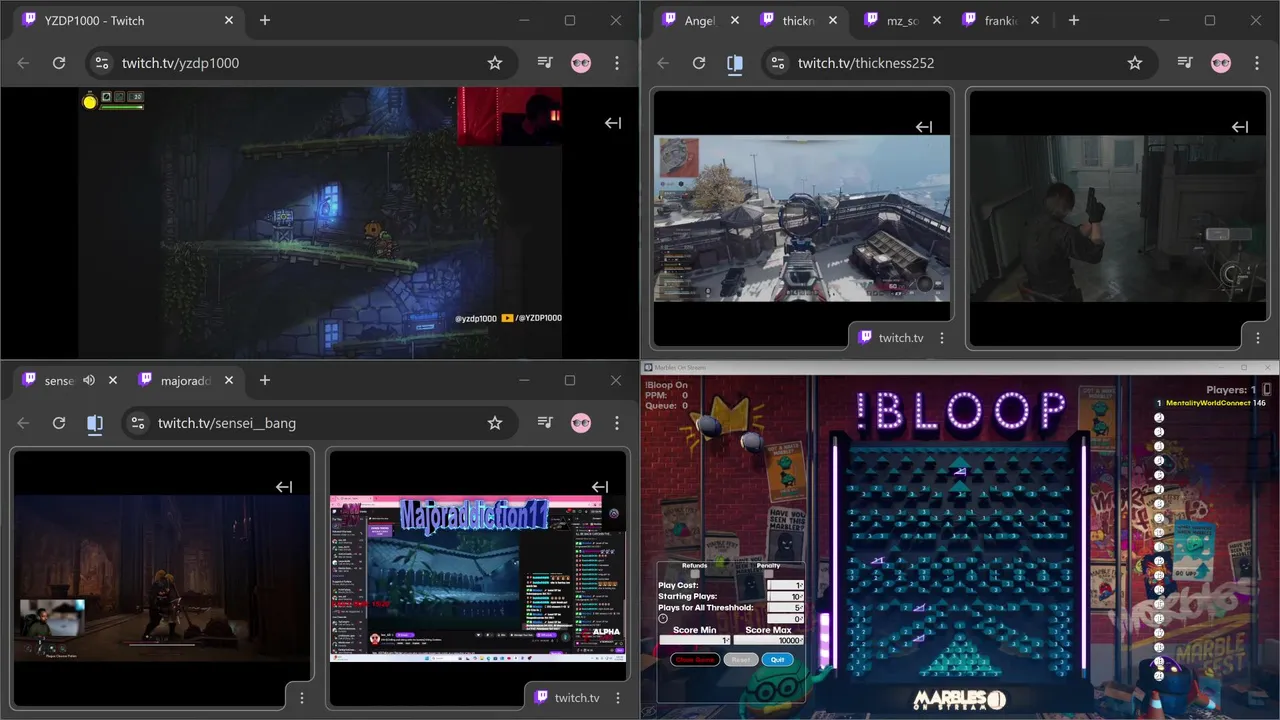This screenshot has height=720, width=1280.
Task: Open split-view options beside twitch.tv label, top window
Action: coord(942,338)
